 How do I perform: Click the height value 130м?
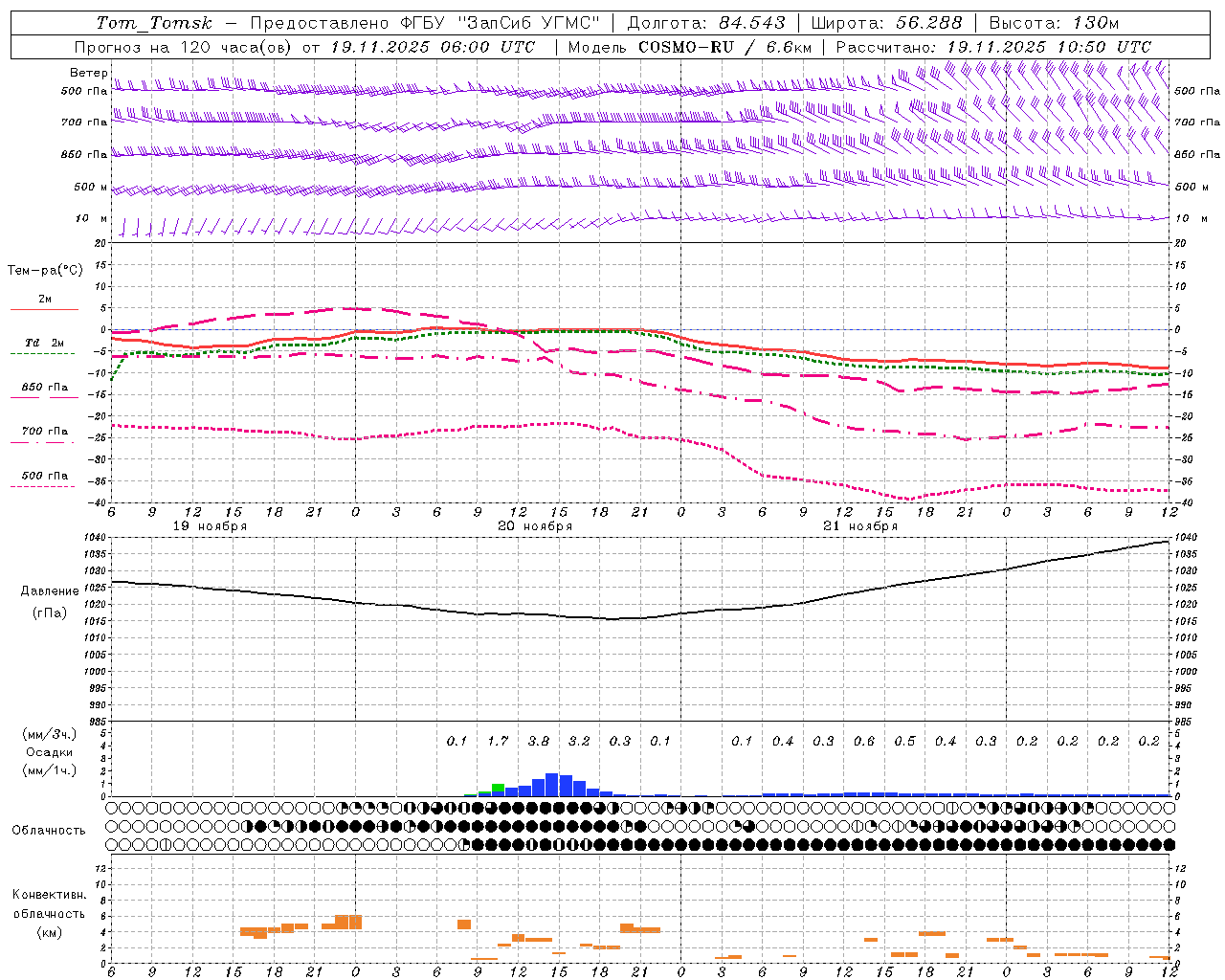(x=1096, y=23)
